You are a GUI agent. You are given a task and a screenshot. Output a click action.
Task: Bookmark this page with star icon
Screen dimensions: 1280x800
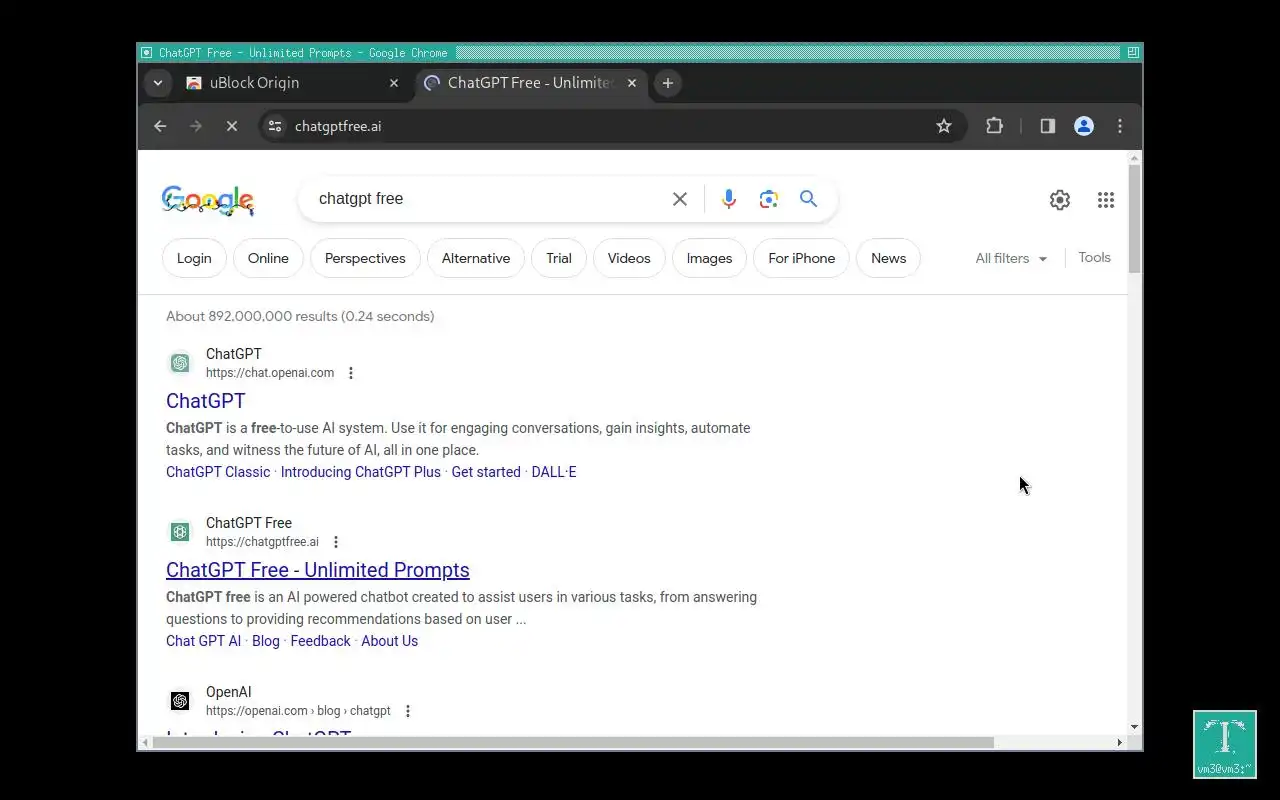pos(944,126)
